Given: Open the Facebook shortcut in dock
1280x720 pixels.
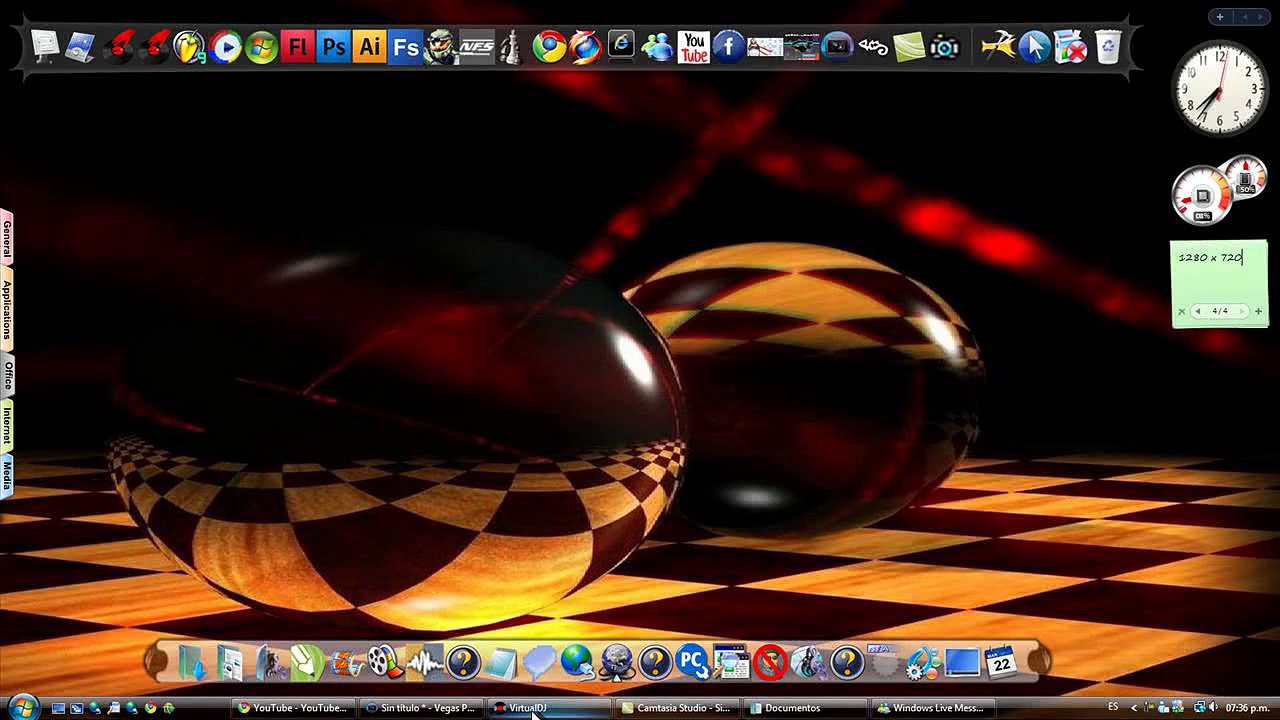Looking at the screenshot, I should click(x=729, y=47).
